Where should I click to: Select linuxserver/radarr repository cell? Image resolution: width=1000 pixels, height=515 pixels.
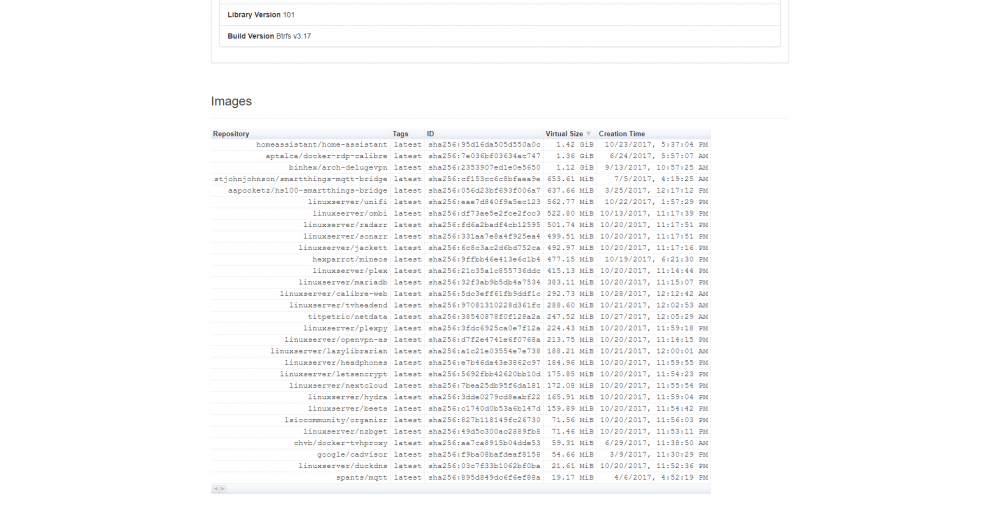click(345, 225)
